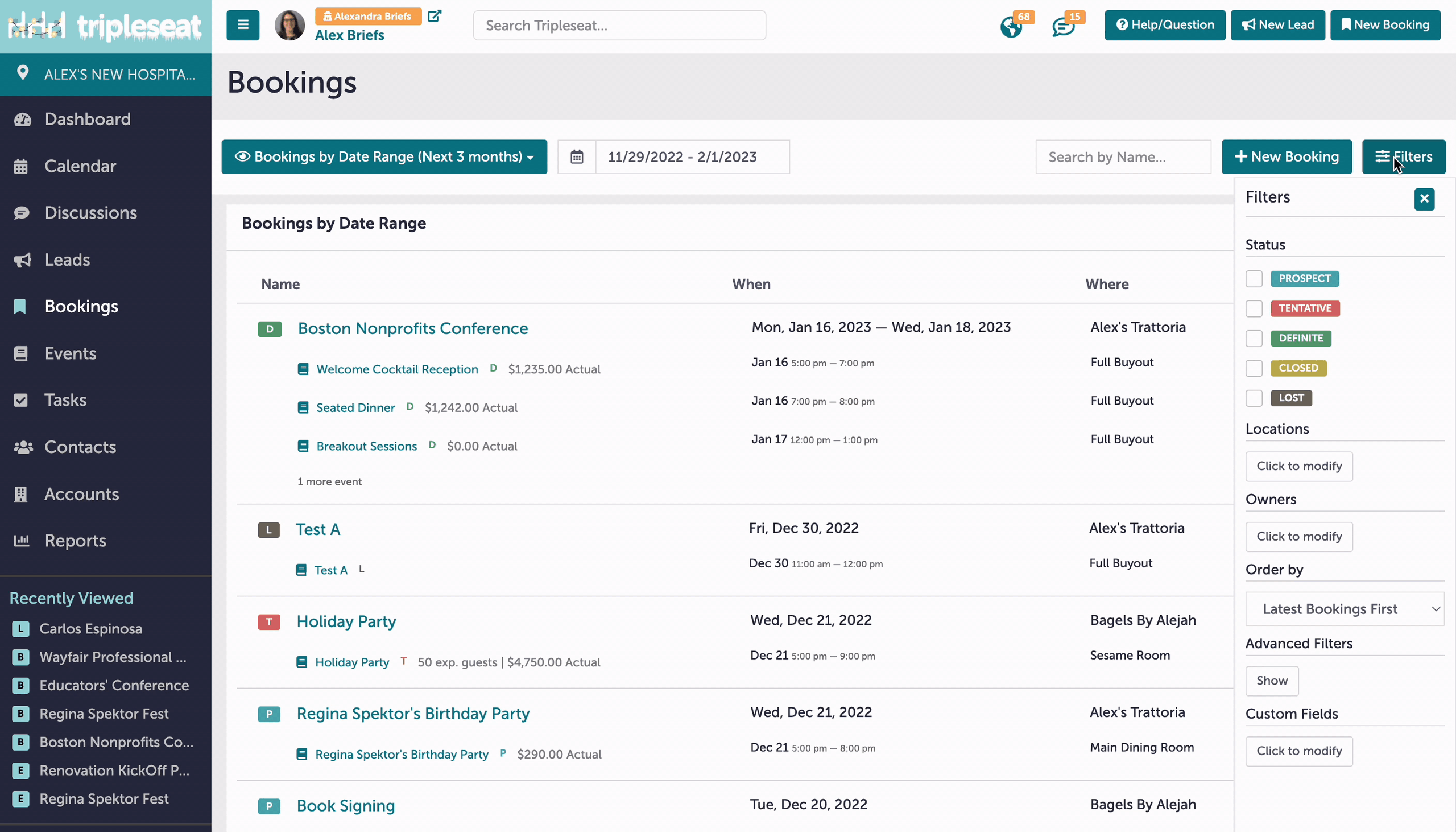Open the Help/Question button

click(1165, 25)
